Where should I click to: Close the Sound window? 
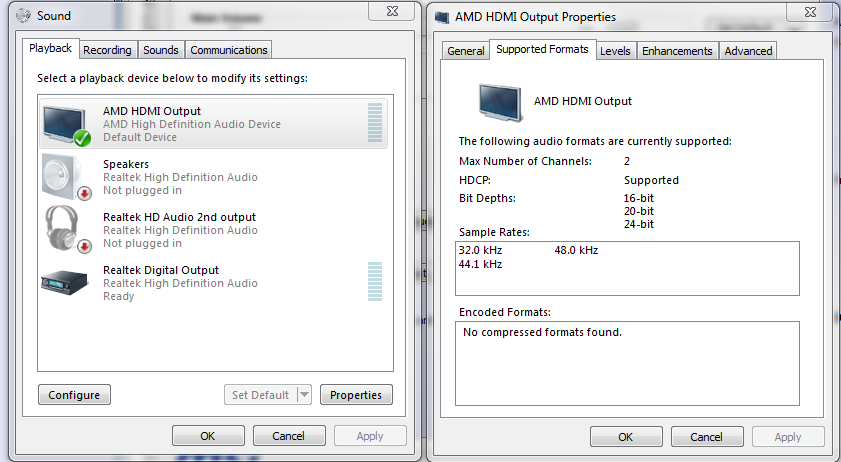[x=392, y=11]
